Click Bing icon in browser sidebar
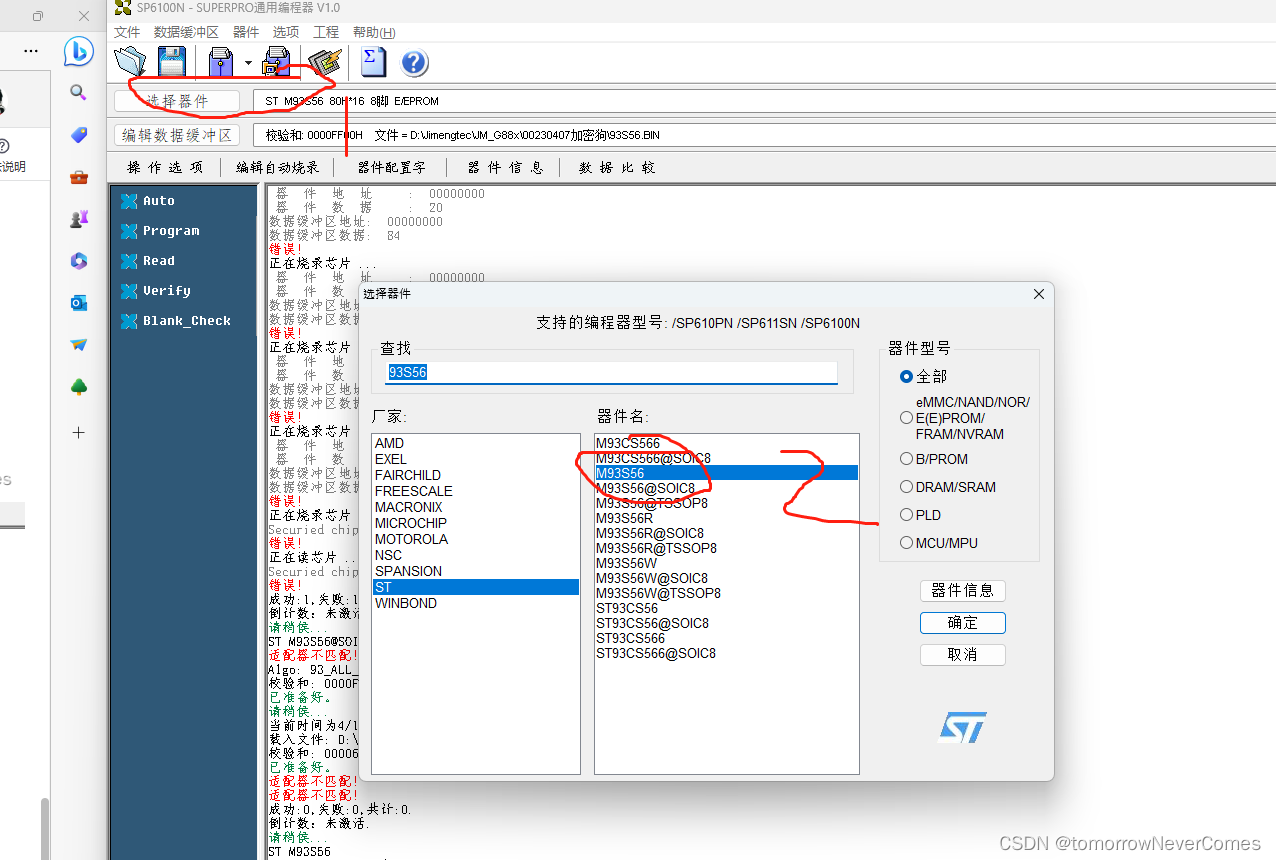Screen dimensions: 1276x860 79,51
